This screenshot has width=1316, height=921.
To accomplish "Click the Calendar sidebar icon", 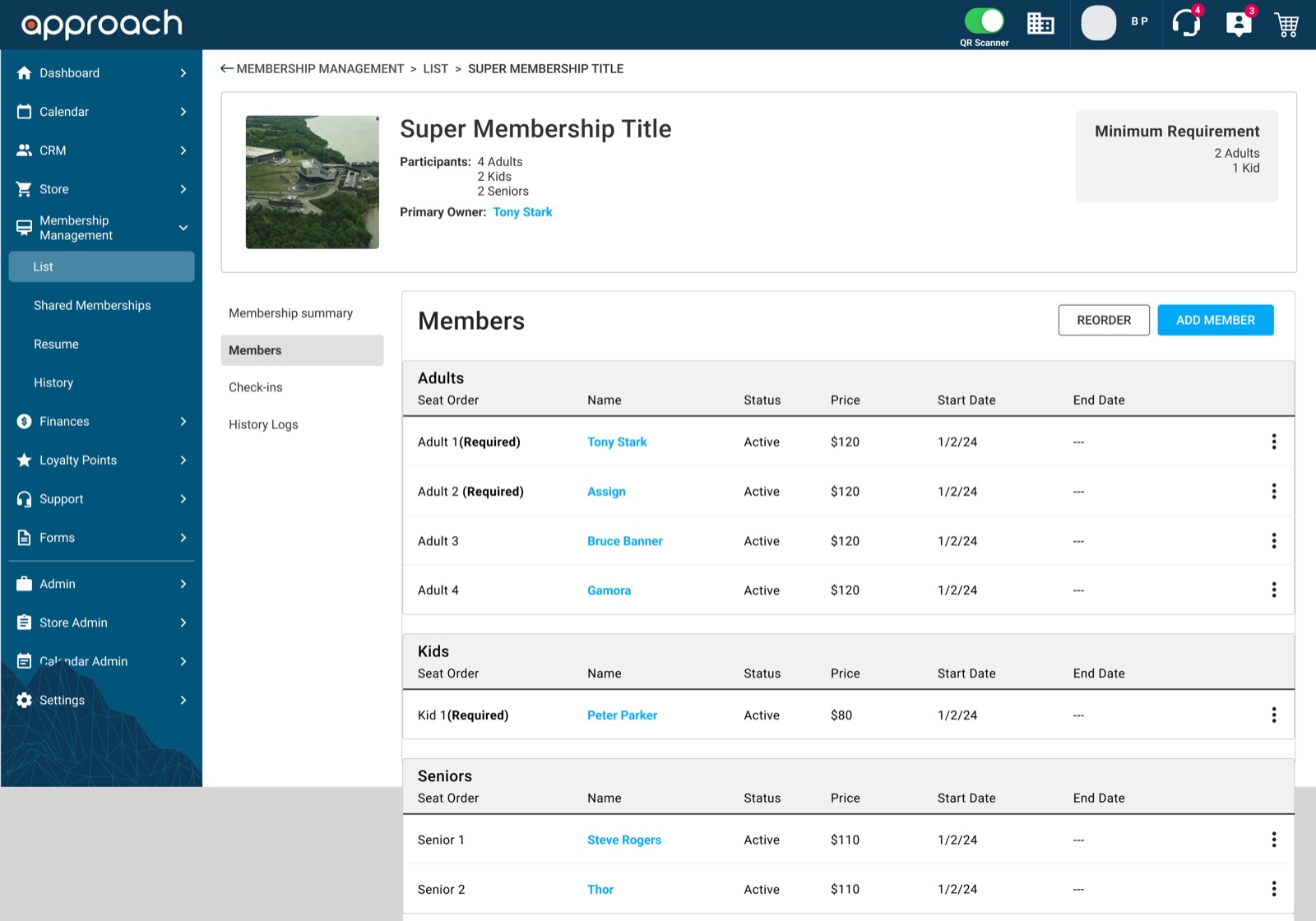I will point(25,111).
